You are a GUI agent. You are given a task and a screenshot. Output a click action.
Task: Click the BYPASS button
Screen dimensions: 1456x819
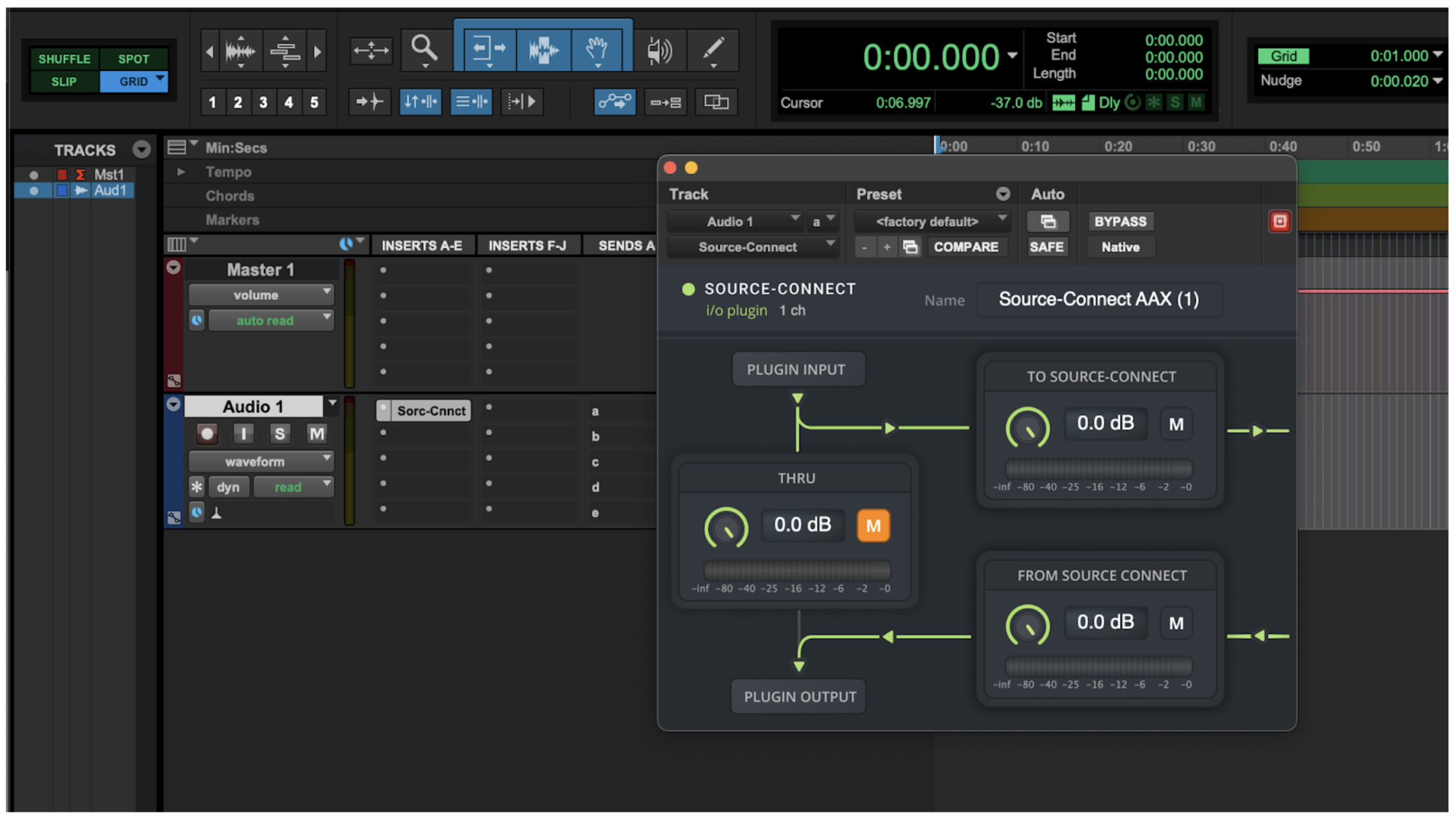[x=1119, y=222]
